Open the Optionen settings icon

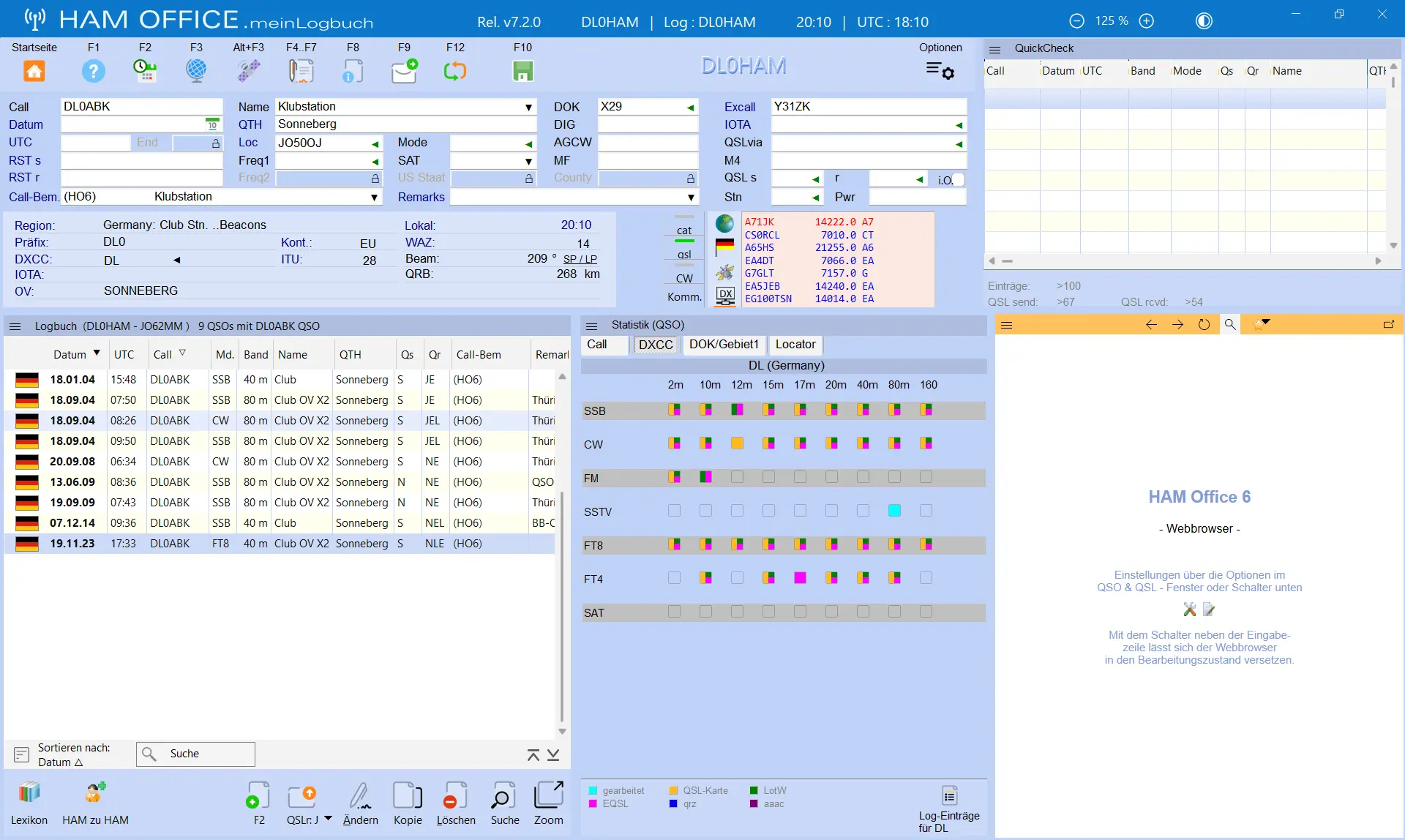coord(940,70)
